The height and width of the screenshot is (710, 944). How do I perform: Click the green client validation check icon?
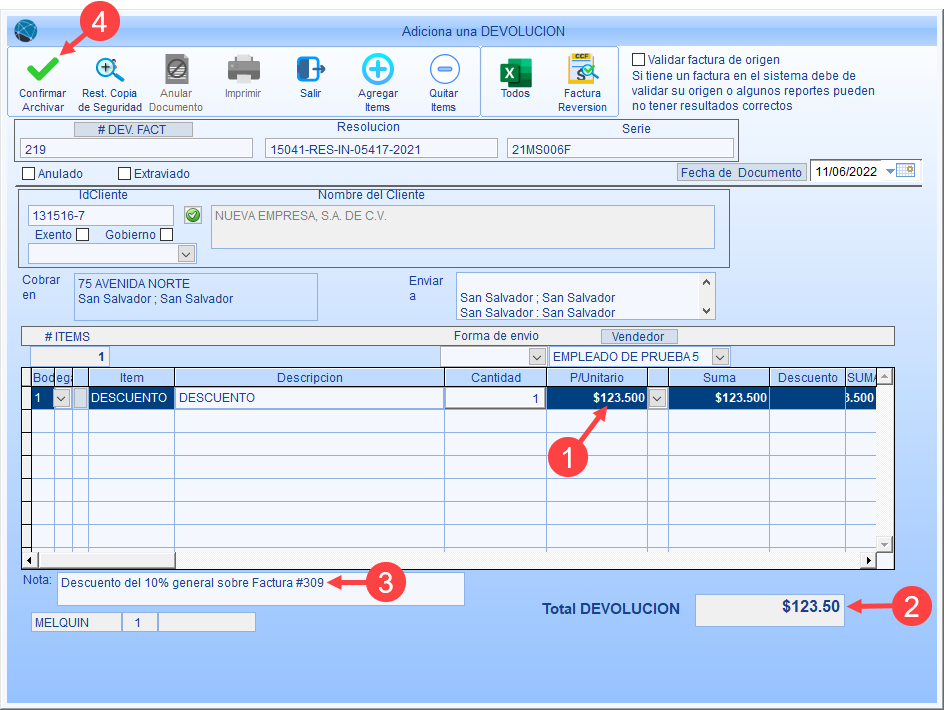[193, 215]
